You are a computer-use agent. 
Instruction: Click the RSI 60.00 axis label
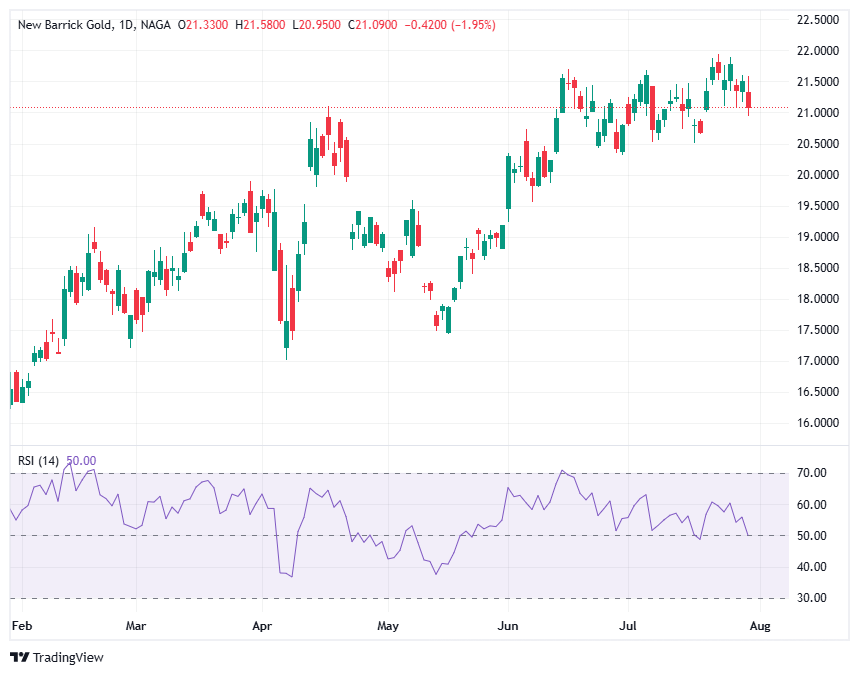[811, 505]
